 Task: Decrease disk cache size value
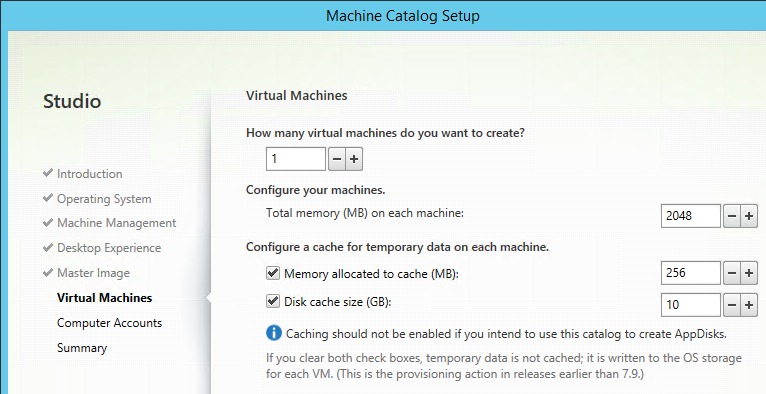[731, 305]
